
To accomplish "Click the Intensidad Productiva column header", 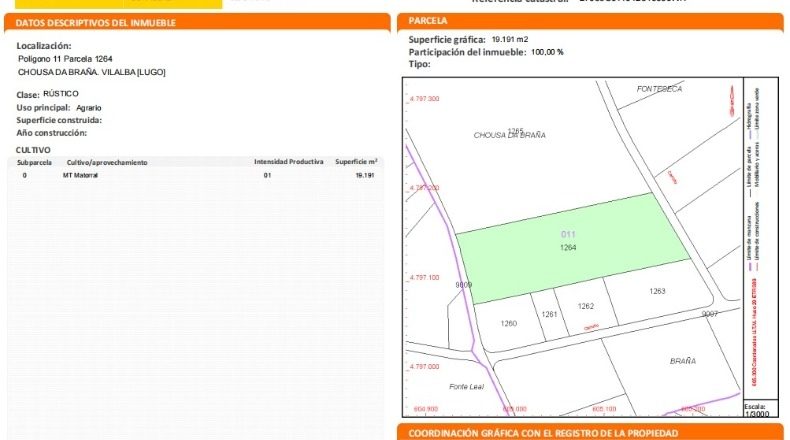I will pos(289,162).
